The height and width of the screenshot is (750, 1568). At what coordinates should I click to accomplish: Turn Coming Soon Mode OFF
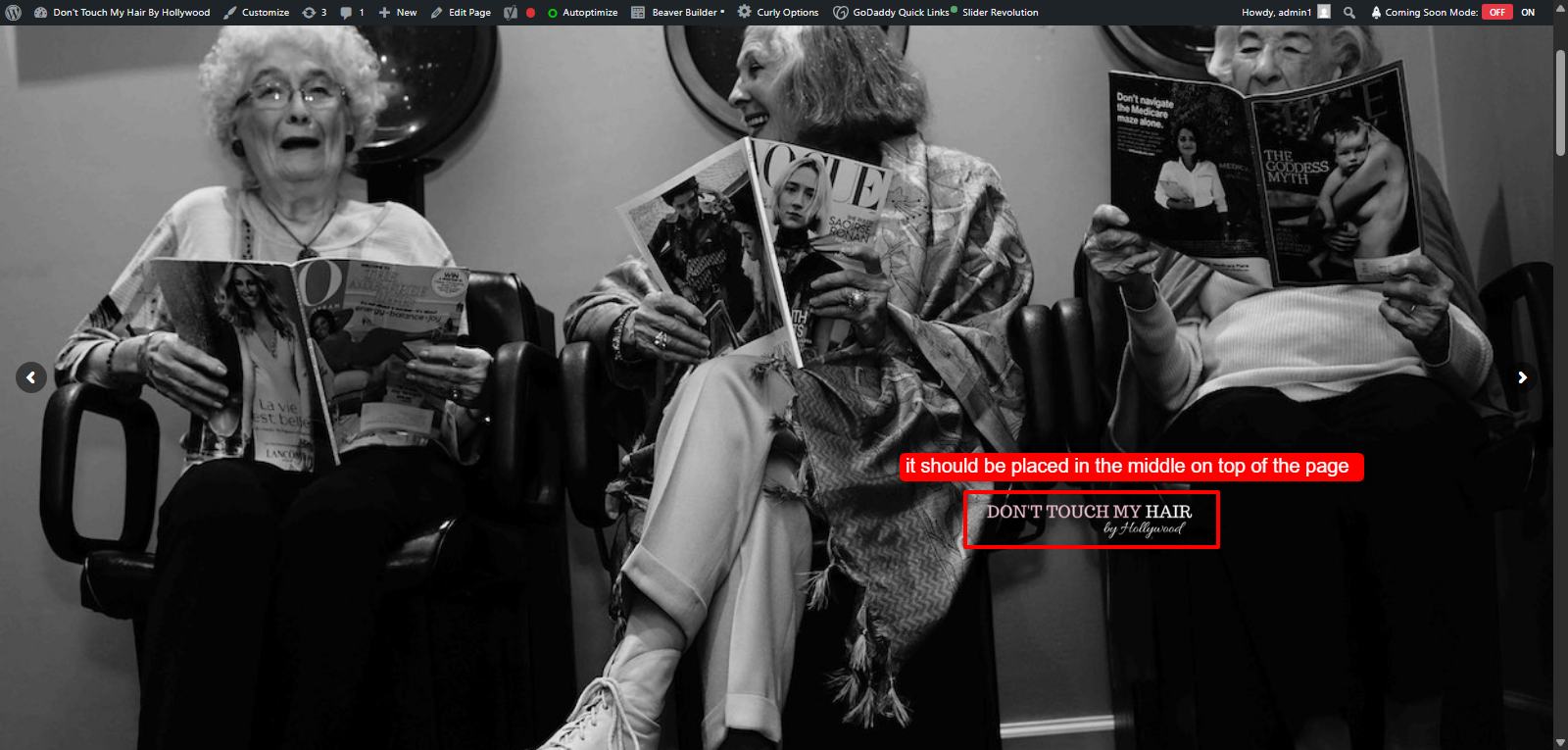click(1496, 13)
